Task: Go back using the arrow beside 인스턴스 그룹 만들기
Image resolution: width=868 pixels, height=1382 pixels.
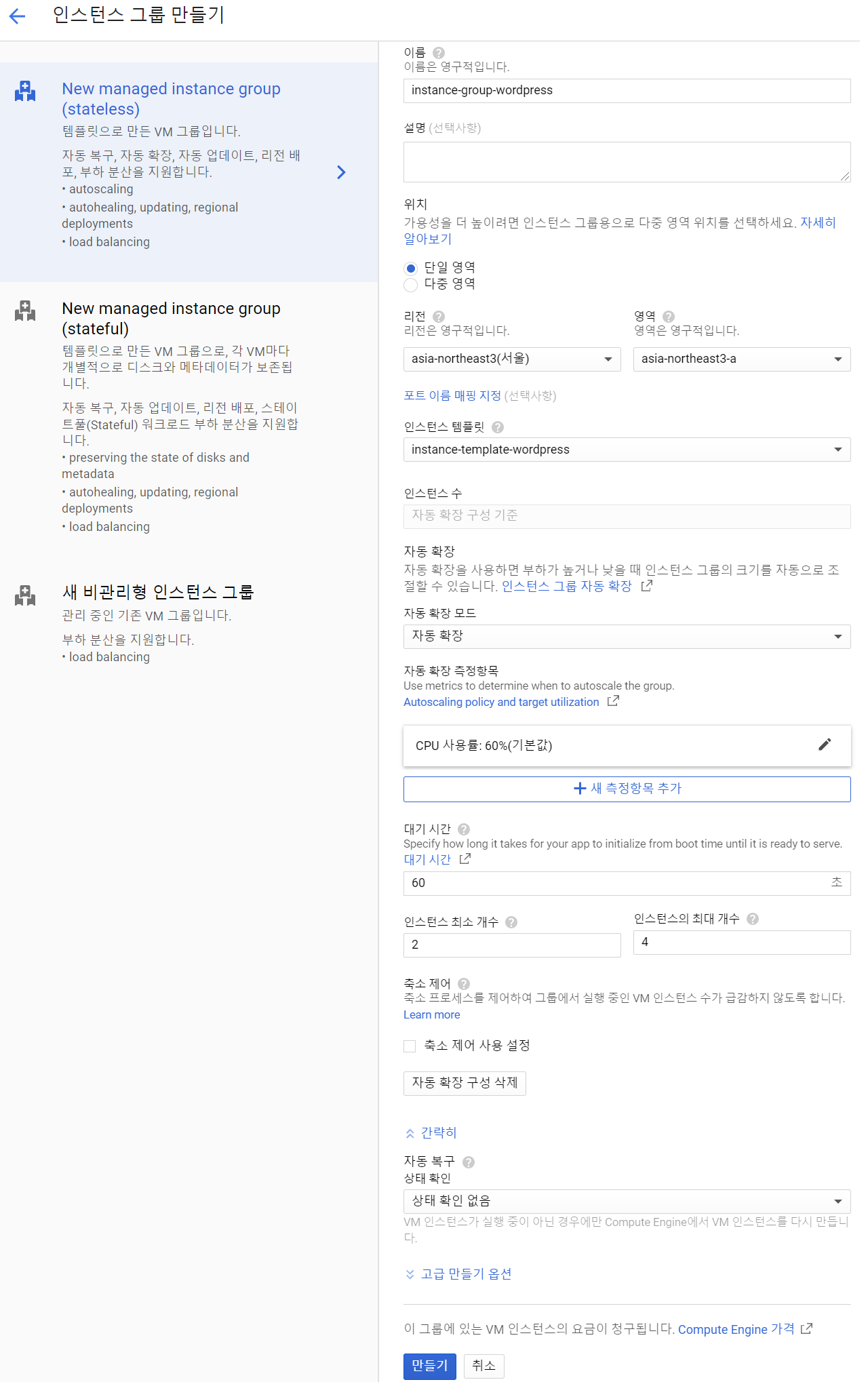Action: [x=18, y=16]
